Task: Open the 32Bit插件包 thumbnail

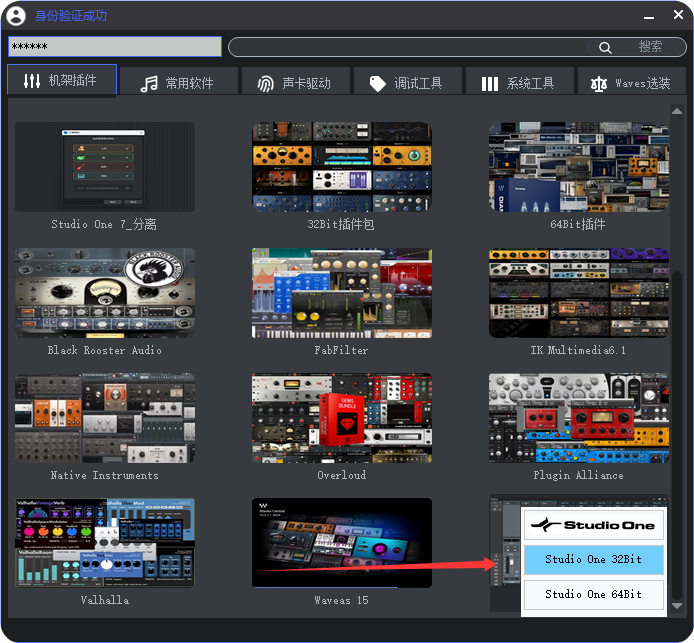Action: 342,167
